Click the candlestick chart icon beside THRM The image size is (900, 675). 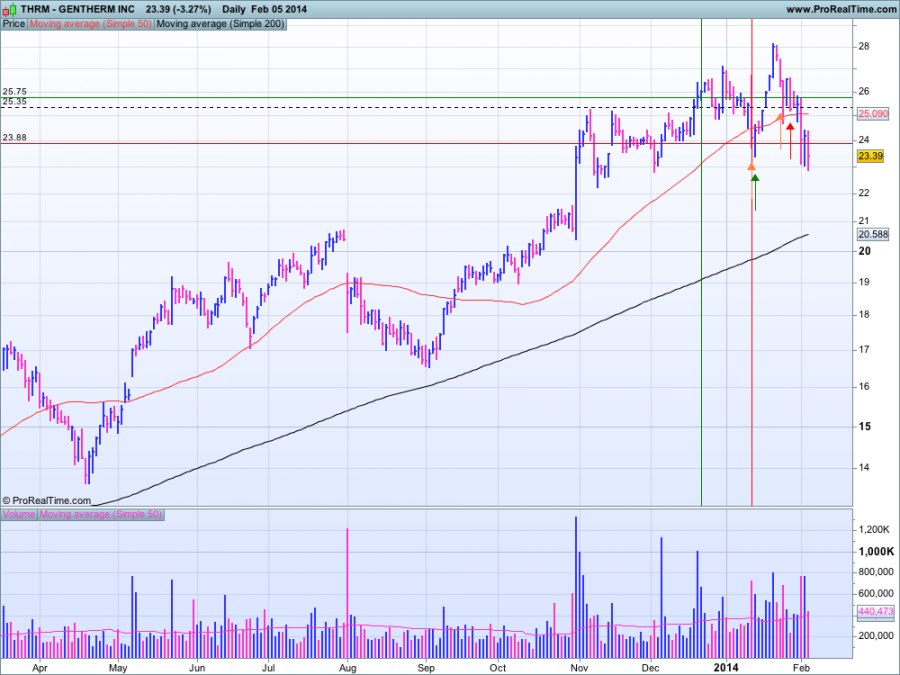9,9
